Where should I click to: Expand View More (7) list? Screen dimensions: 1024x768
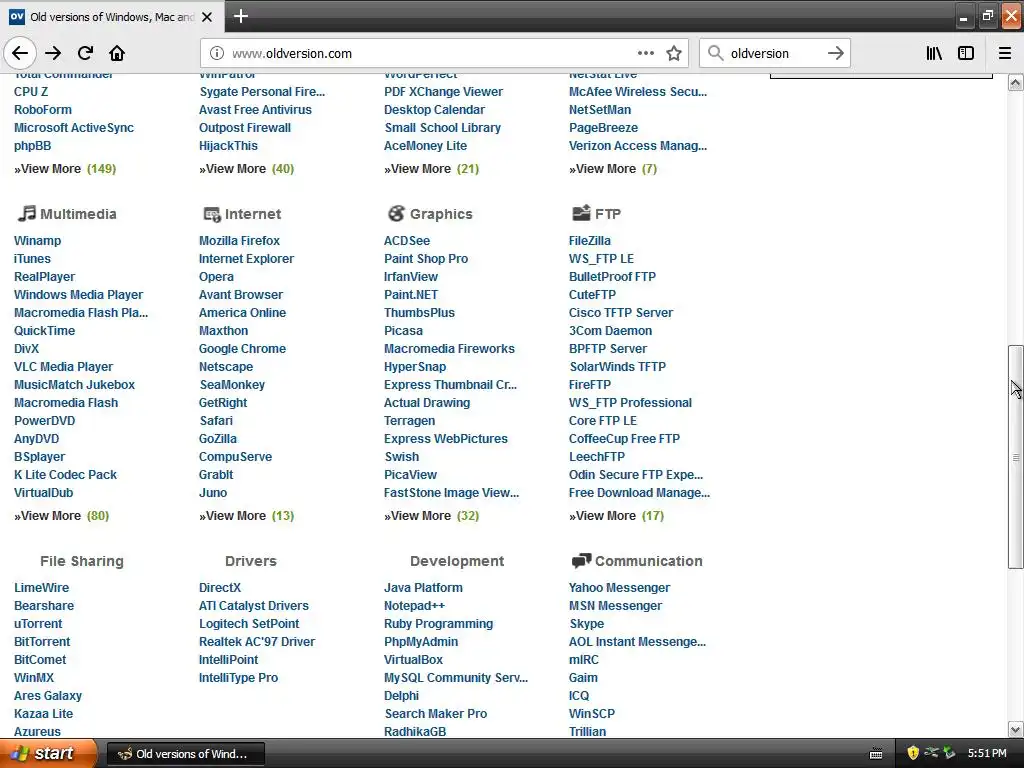(x=613, y=169)
